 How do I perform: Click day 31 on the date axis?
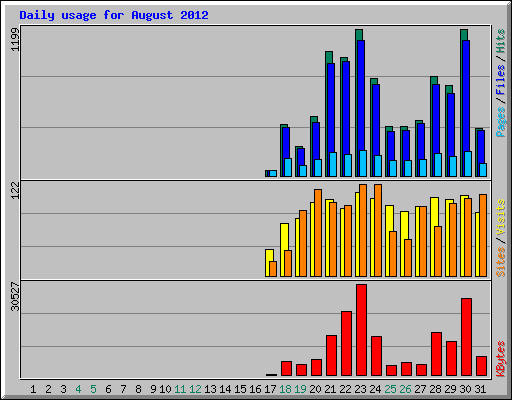480,389
